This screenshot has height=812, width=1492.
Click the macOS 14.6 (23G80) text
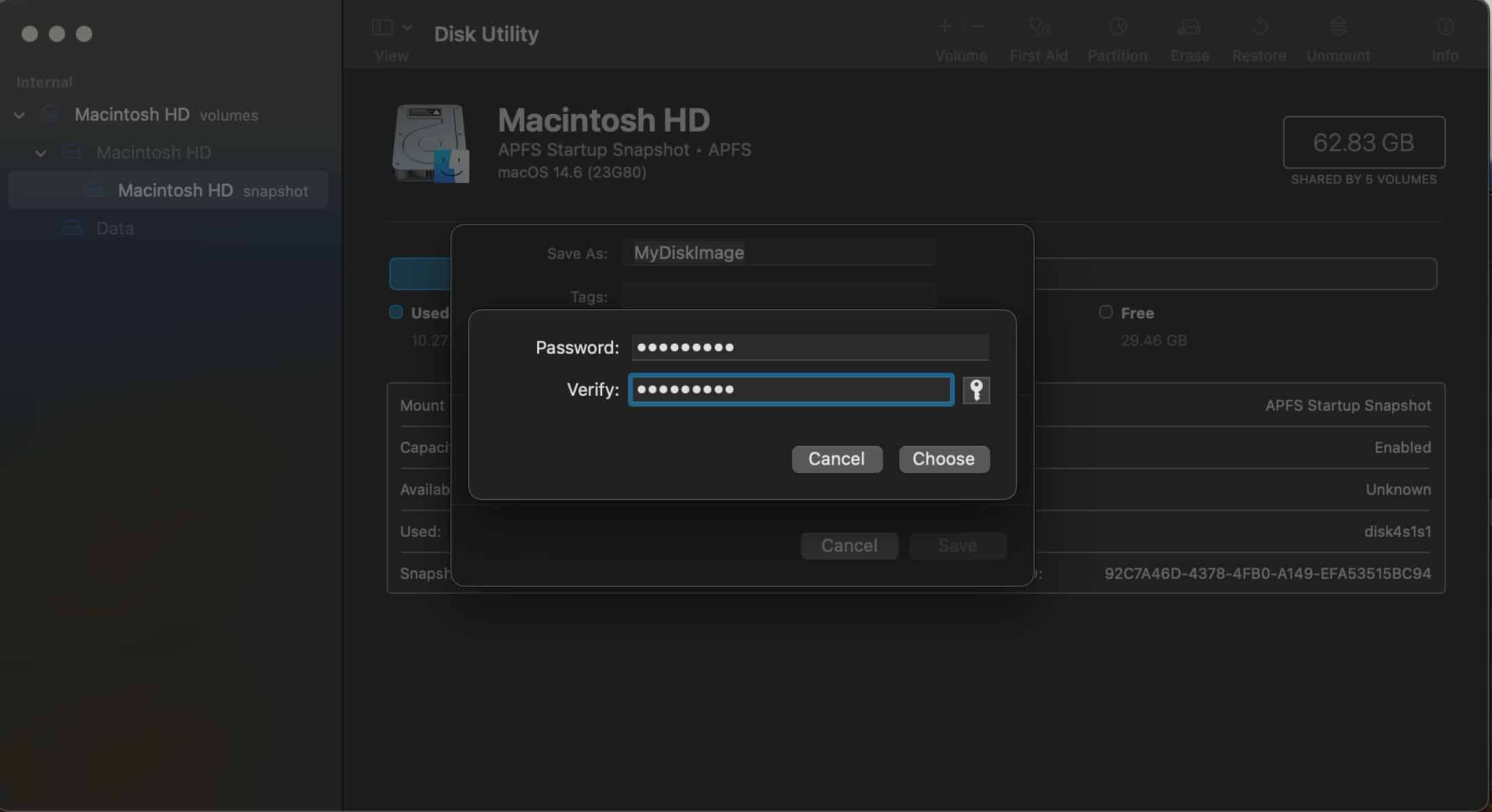pos(572,172)
